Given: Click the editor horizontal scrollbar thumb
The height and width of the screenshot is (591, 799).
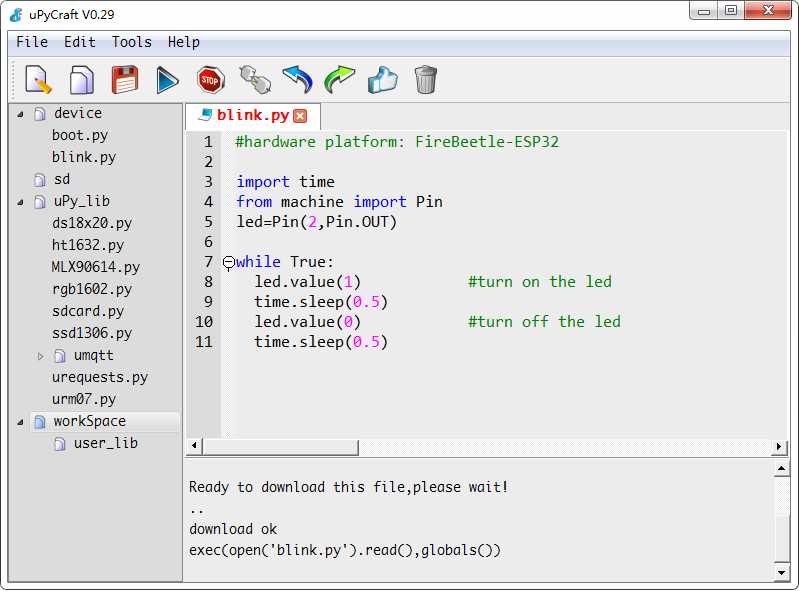Looking at the screenshot, I should pyautogui.click(x=281, y=447).
